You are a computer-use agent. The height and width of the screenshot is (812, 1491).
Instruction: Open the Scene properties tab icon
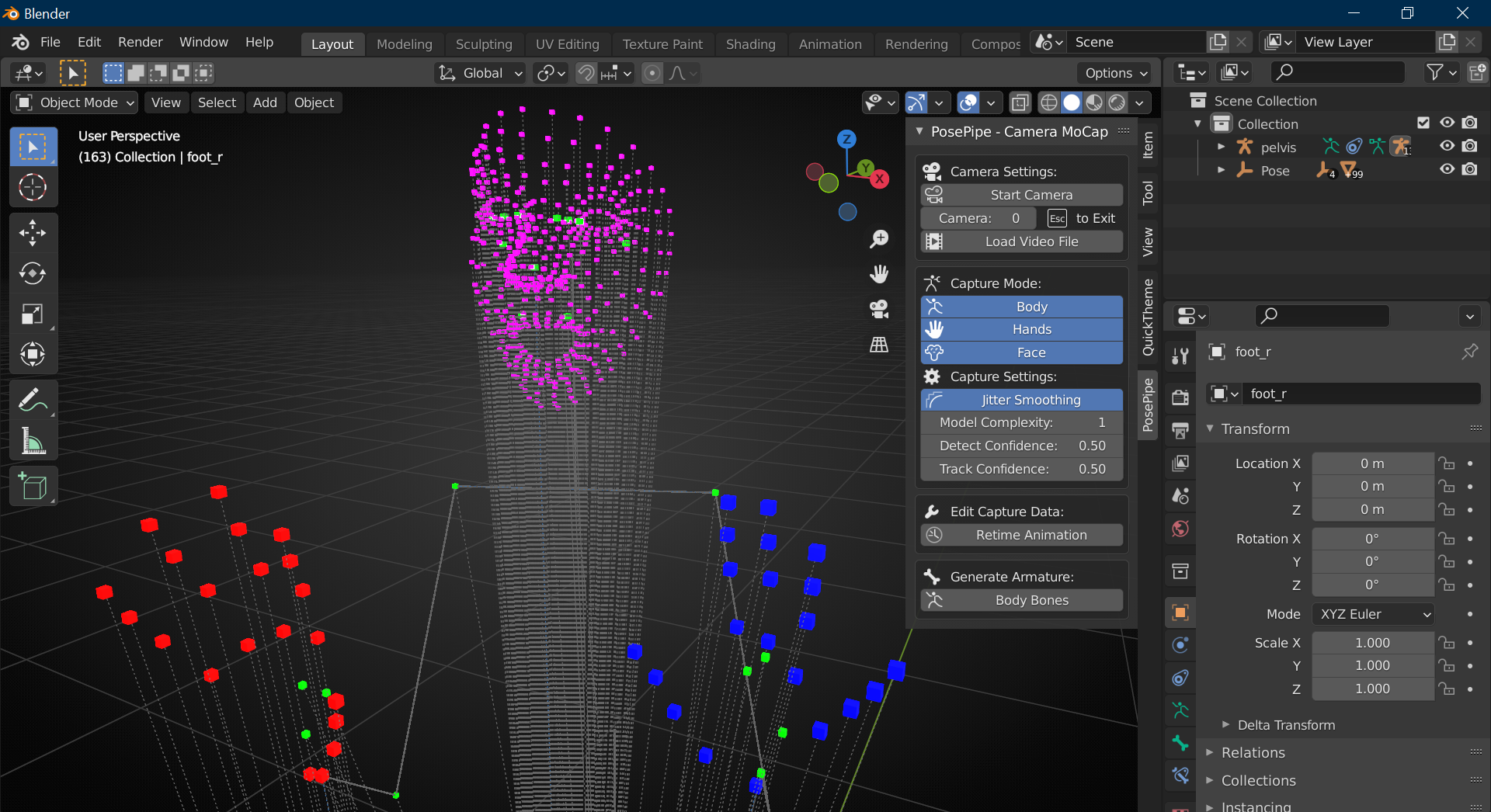tap(1180, 495)
